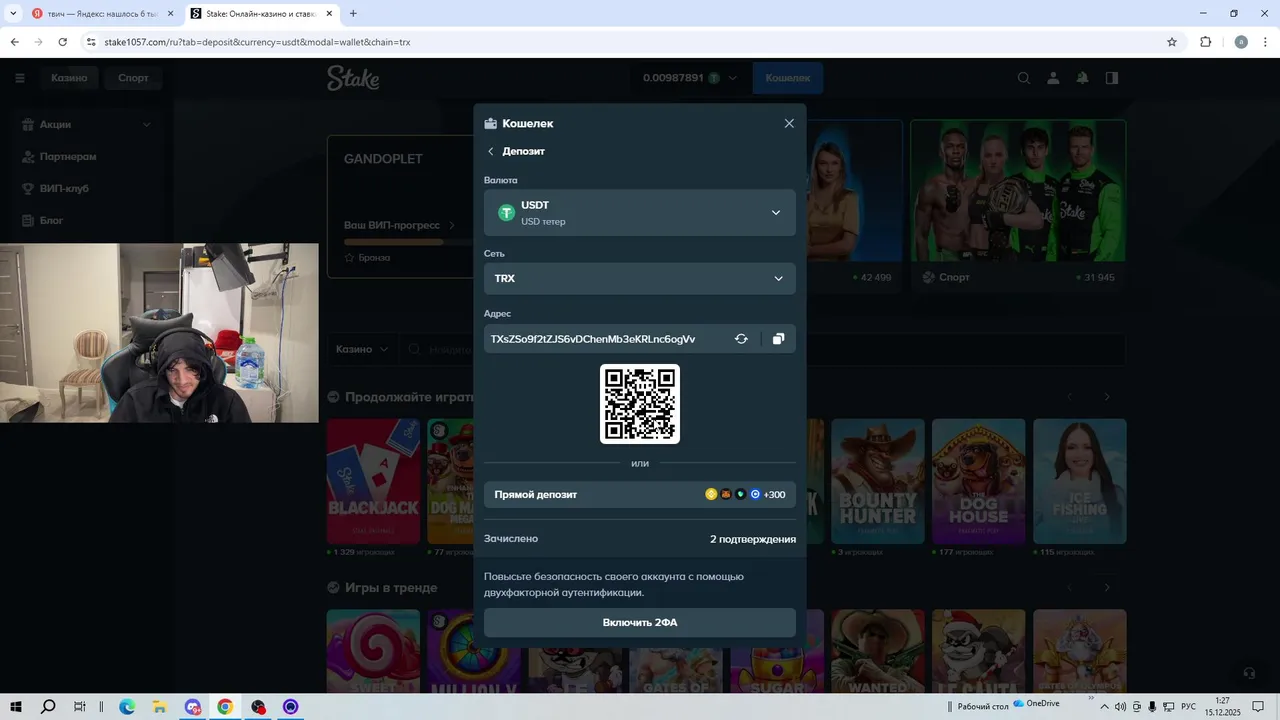Copy the deposit address using the copy icon
1280x720 pixels.
pos(778,339)
